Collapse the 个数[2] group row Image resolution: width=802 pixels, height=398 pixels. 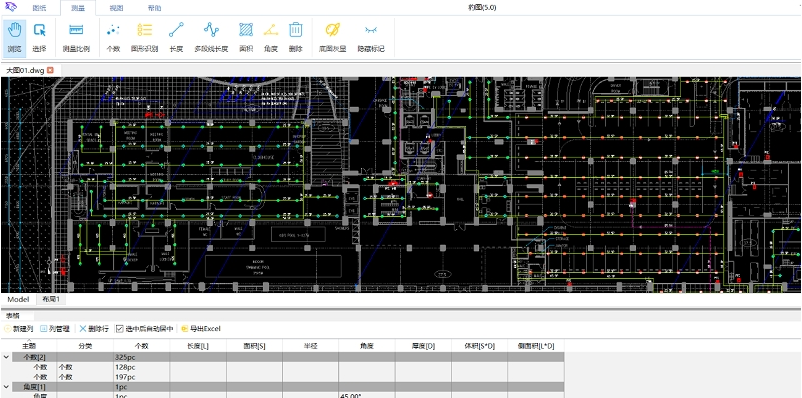[x=6, y=357]
